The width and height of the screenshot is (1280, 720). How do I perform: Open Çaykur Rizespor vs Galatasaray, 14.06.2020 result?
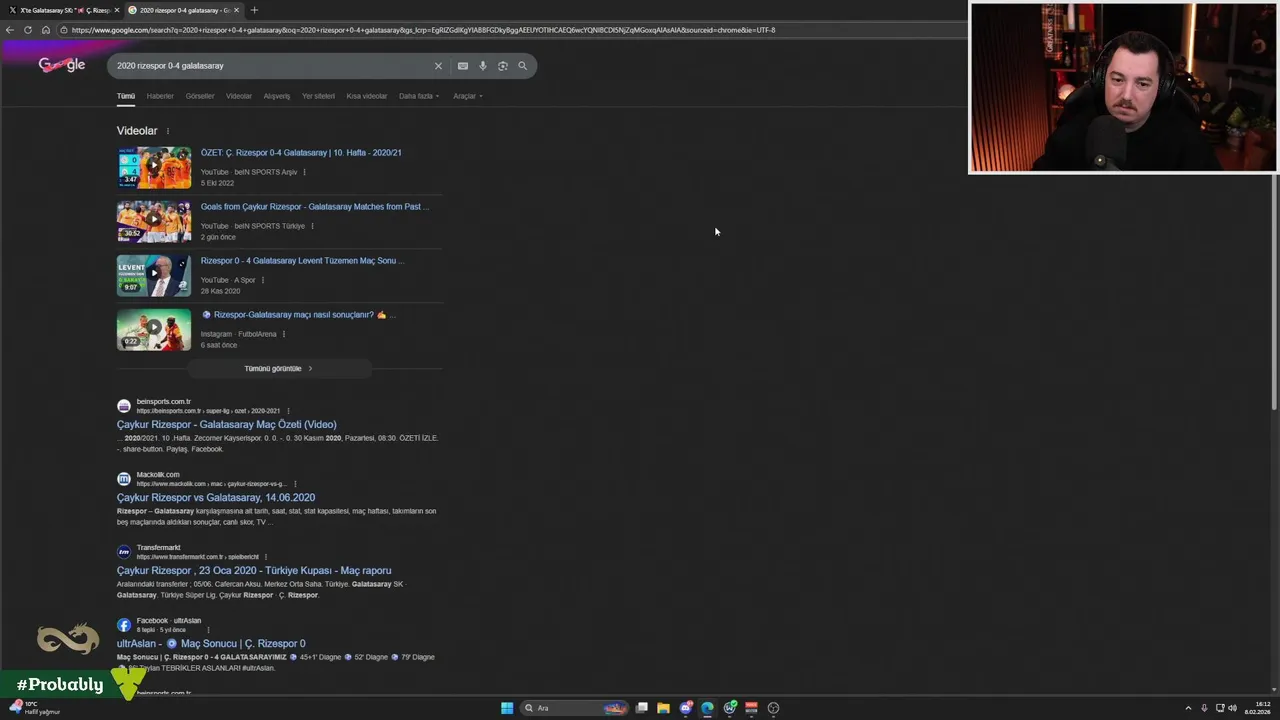click(216, 498)
